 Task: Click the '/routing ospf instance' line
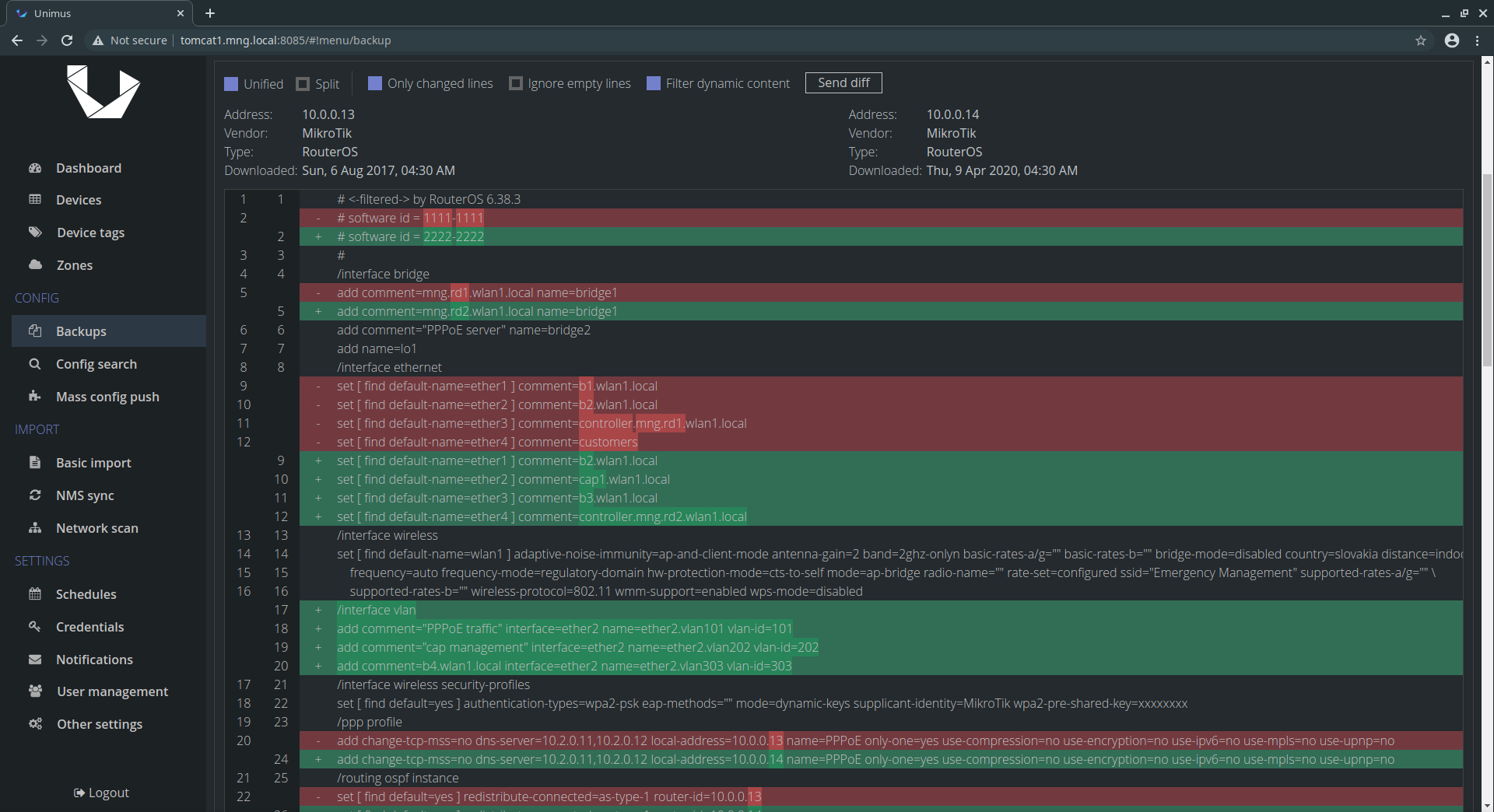[x=881, y=778]
